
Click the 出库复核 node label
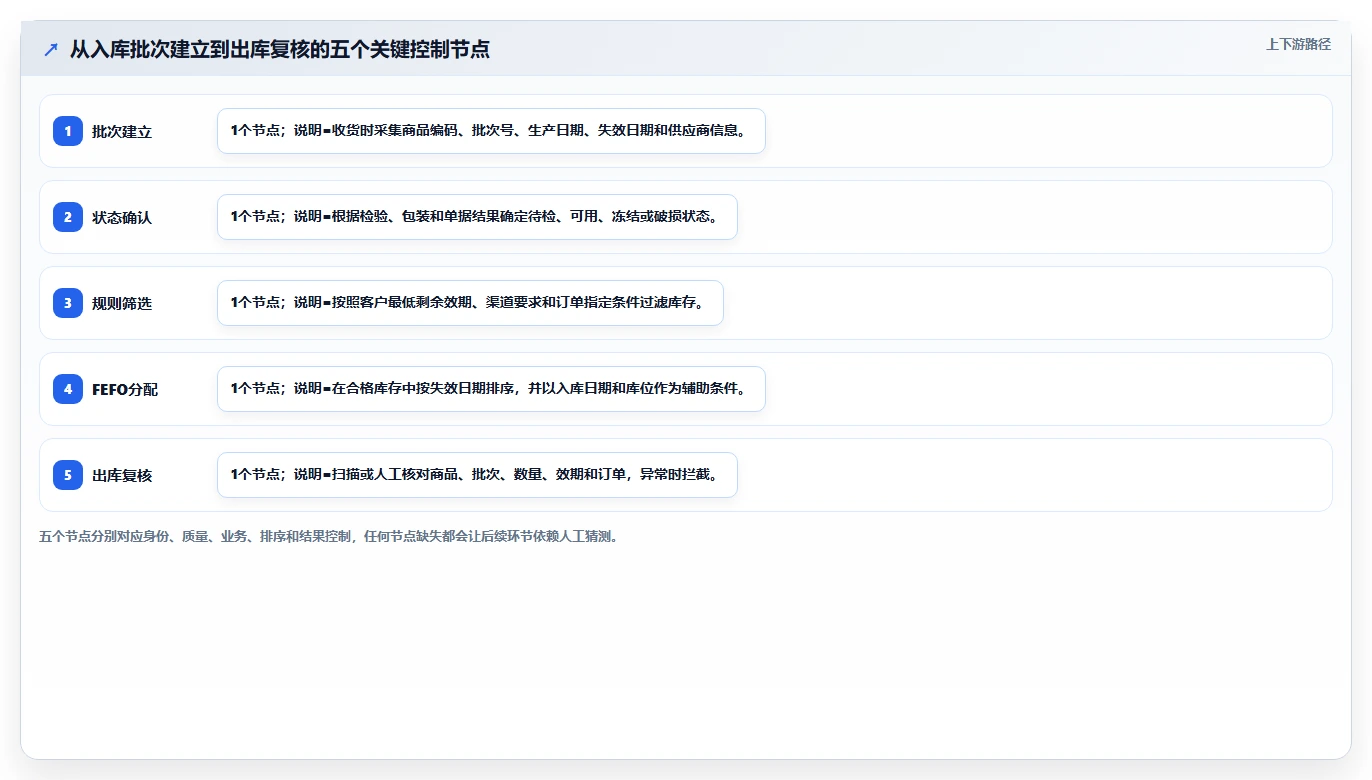[122, 476]
